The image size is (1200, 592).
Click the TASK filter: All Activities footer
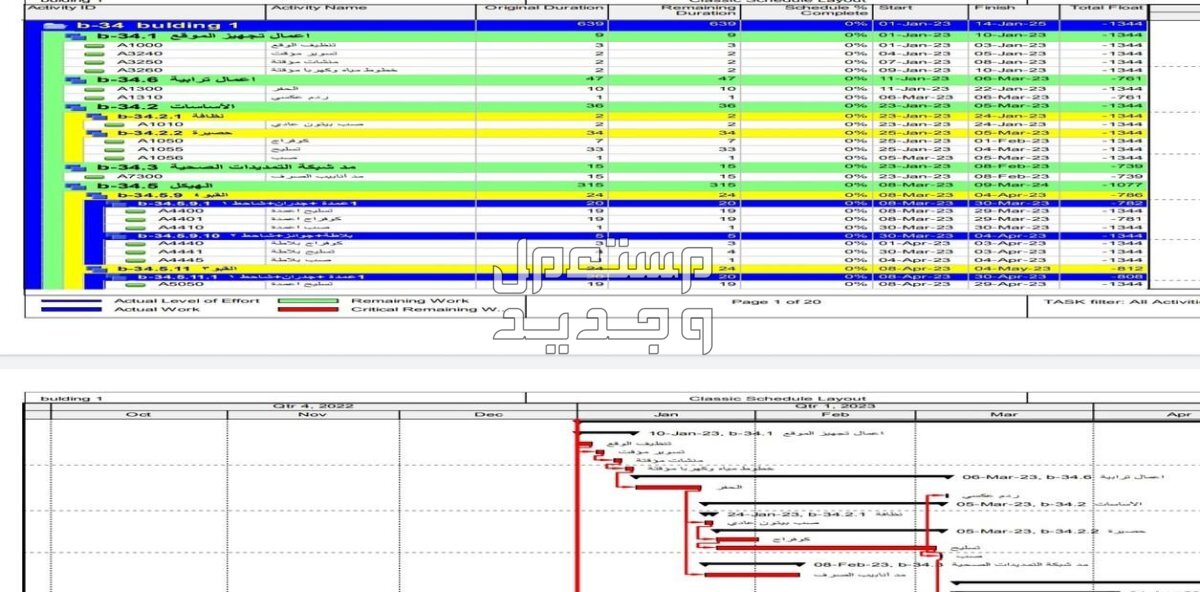(1120, 301)
